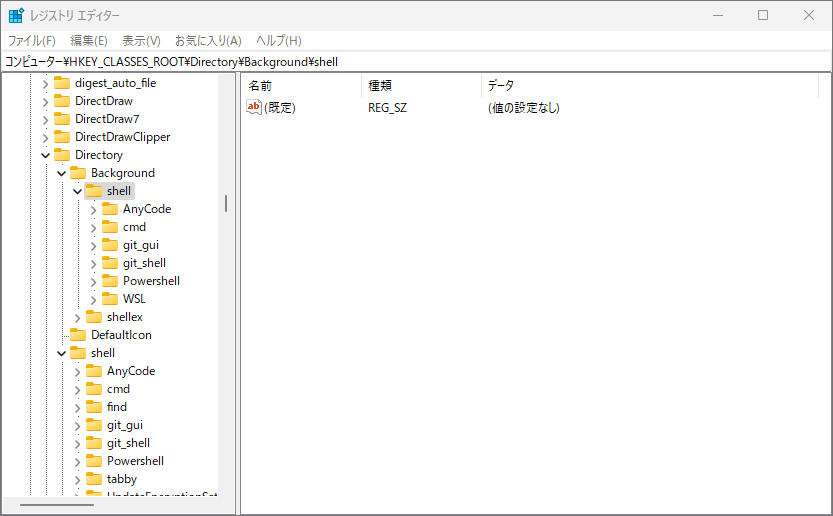Viewport: 833px width, 516px height.
Task: Expand the DirectDraw7 key
Action: [46, 120]
